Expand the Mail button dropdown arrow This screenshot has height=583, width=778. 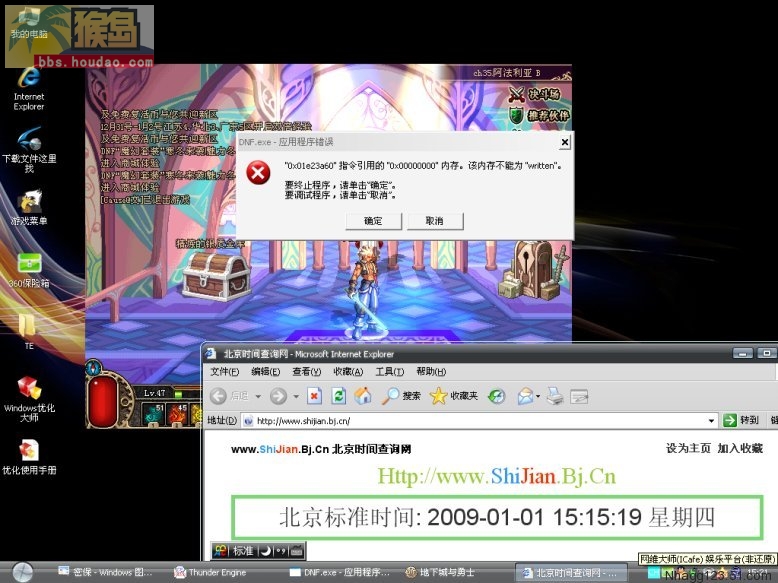(x=538, y=396)
